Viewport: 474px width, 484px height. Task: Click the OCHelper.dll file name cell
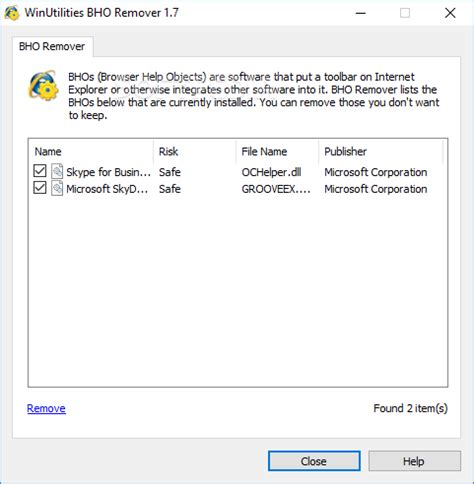pyautogui.click(x=271, y=172)
